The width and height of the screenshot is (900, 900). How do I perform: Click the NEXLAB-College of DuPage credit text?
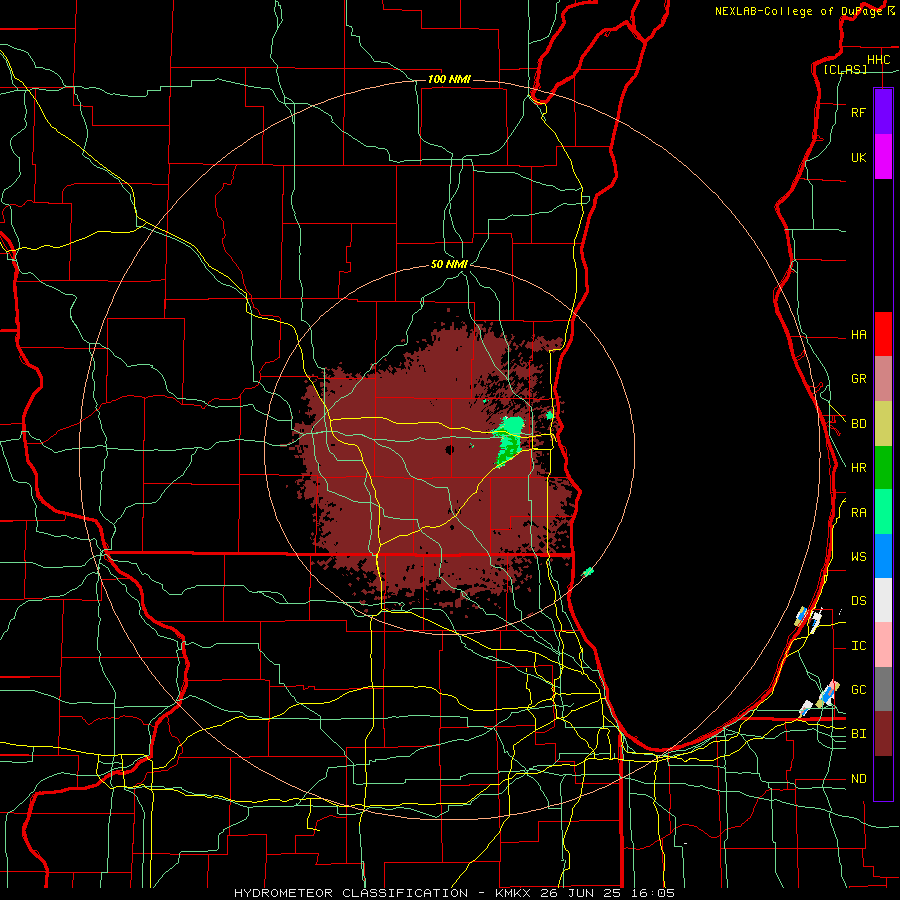pyautogui.click(x=798, y=11)
